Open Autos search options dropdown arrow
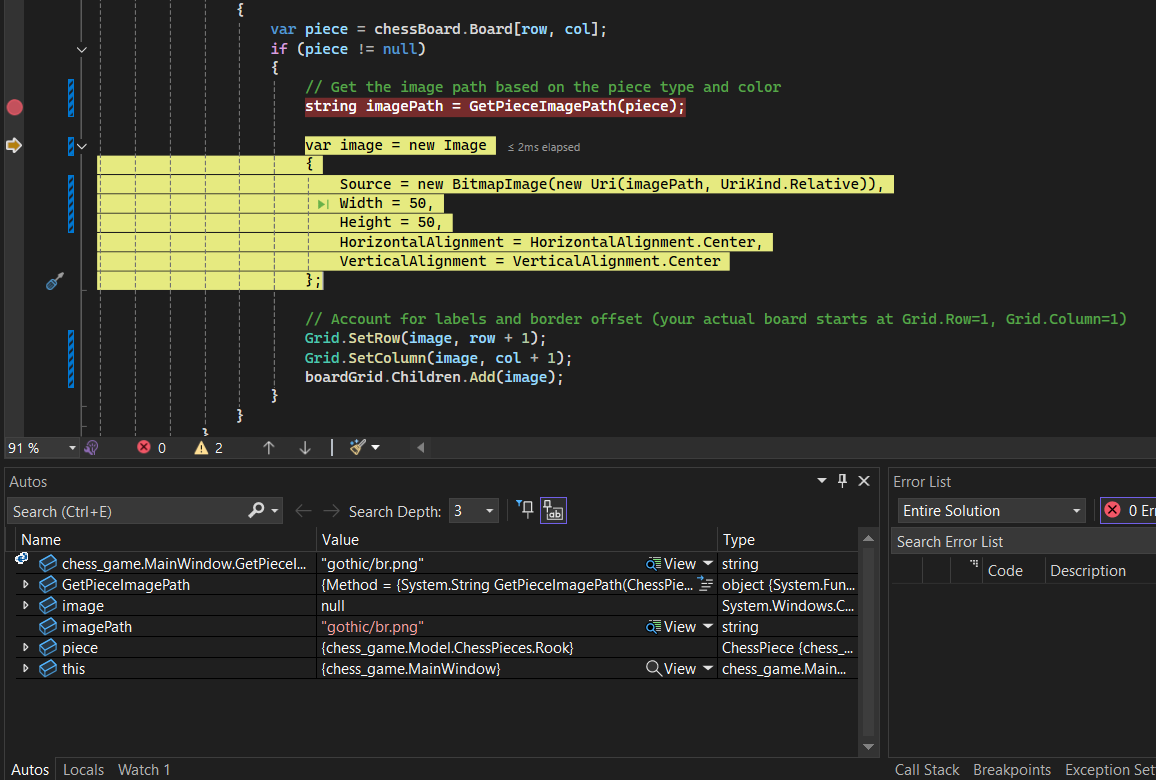Image resolution: width=1156 pixels, height=780 pixels. point(275,510)
